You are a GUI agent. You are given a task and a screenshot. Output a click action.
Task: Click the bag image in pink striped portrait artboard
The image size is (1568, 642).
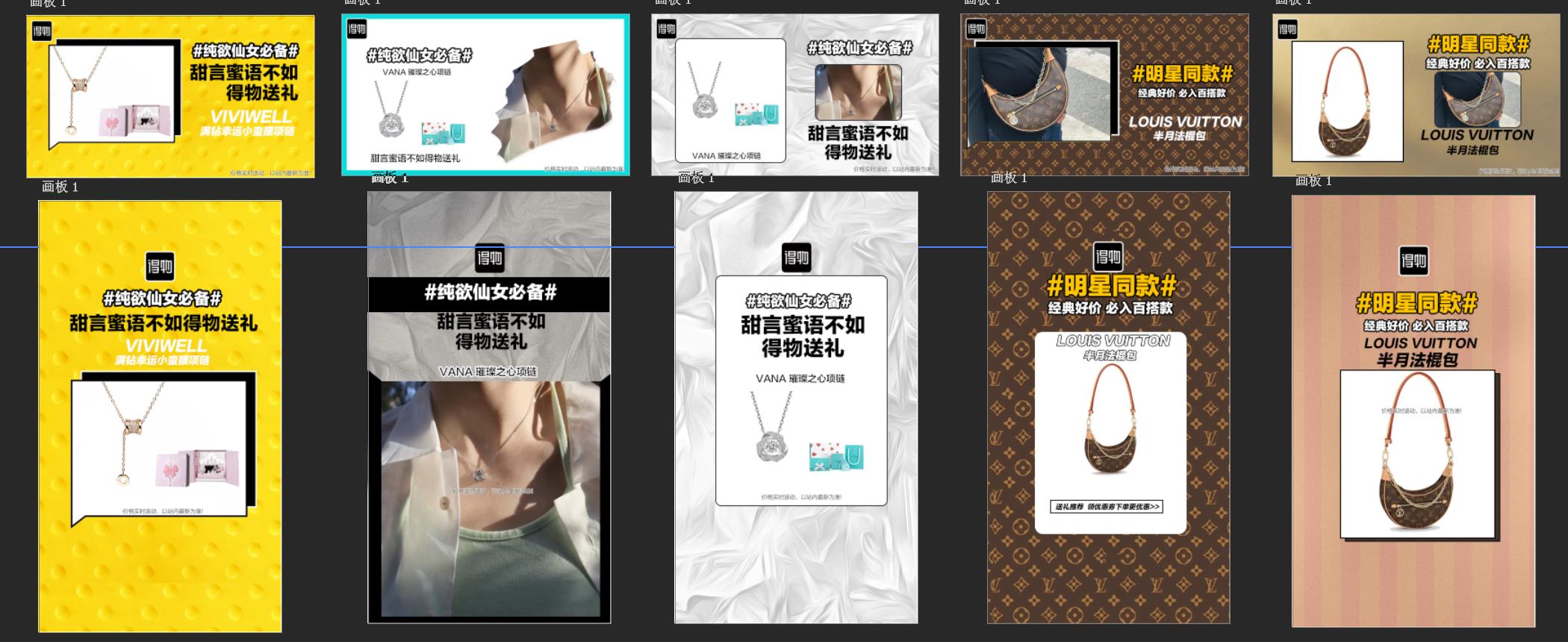click(x=1418, y=453)
